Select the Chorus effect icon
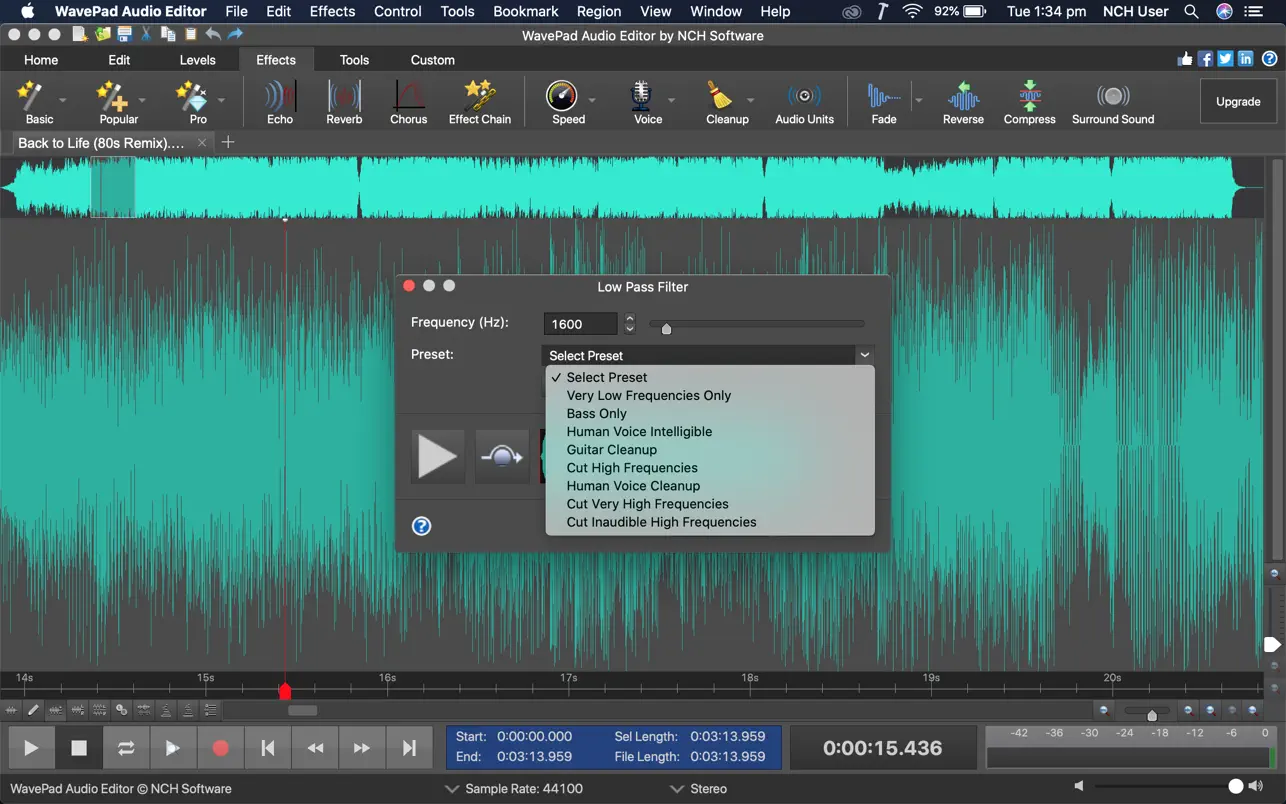 408,103
